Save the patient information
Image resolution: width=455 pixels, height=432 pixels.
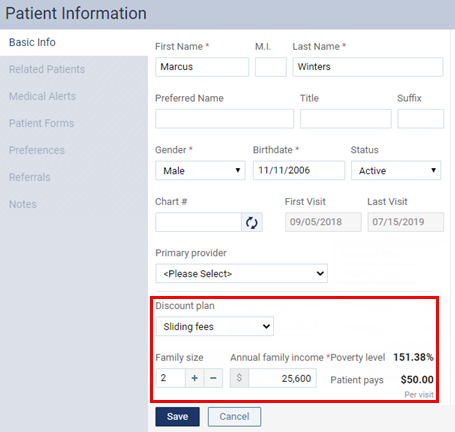click(177, 417)
